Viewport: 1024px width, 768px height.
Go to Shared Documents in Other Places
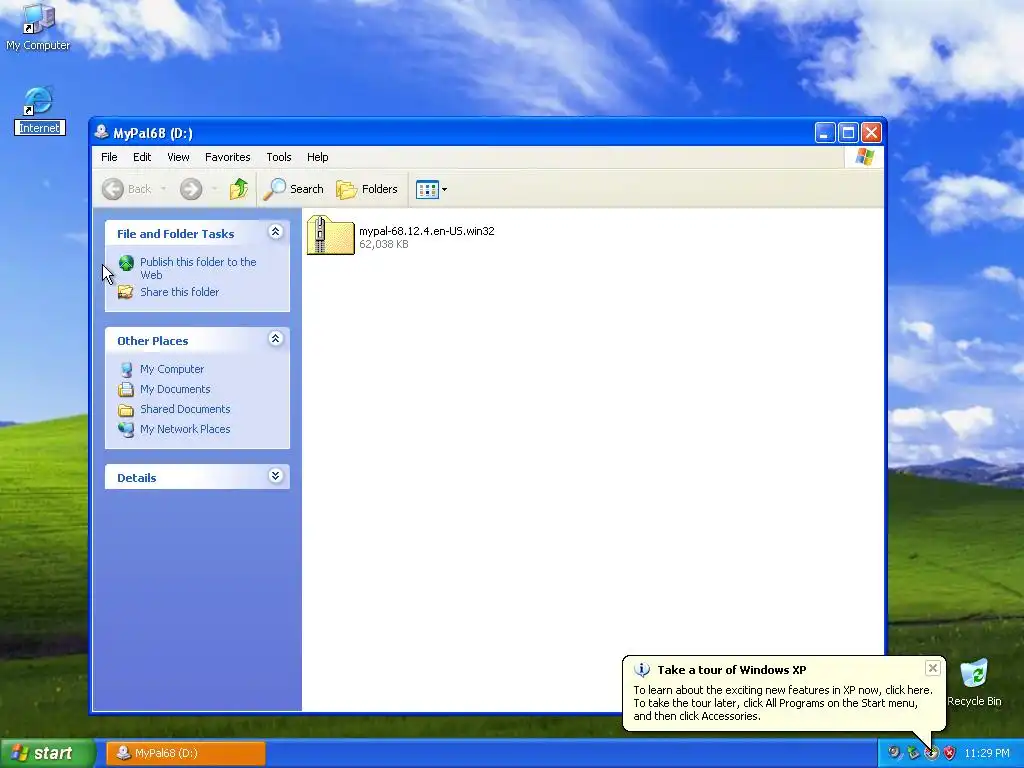[185, 409]
